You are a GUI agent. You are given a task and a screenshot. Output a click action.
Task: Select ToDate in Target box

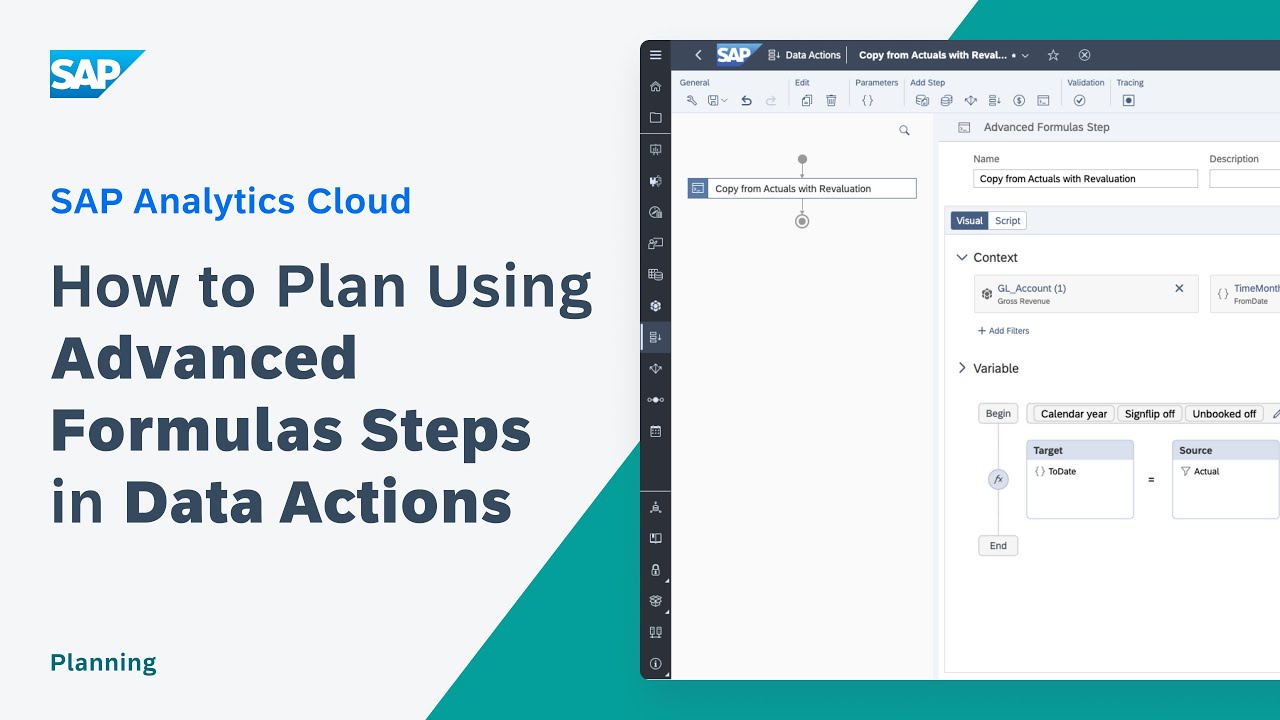tap(1056, 471)
